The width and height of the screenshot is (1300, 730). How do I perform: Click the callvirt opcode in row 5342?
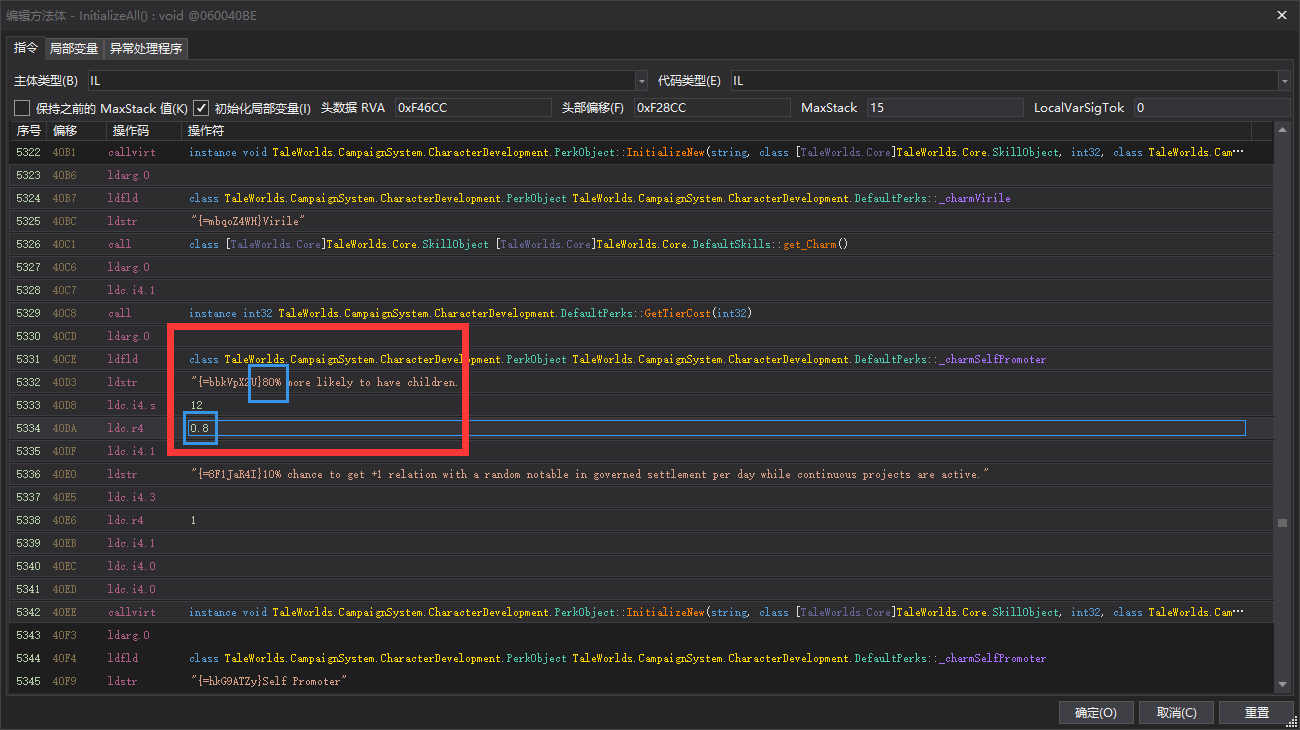point(132,612)
